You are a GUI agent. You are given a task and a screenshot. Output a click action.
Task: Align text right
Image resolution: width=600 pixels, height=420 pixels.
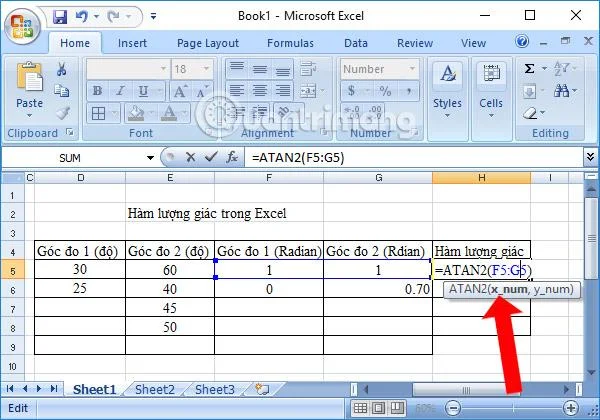point(283,91)
